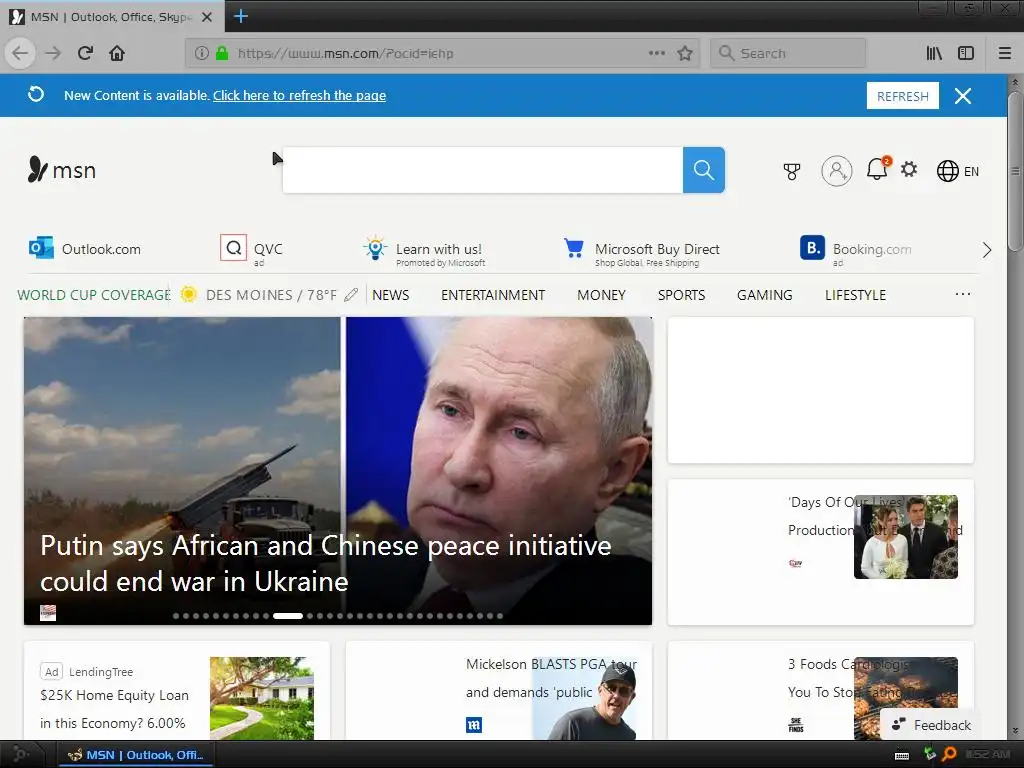1024x768 pixels.
Task: Open the Feedback button
Action: (931, 725)
